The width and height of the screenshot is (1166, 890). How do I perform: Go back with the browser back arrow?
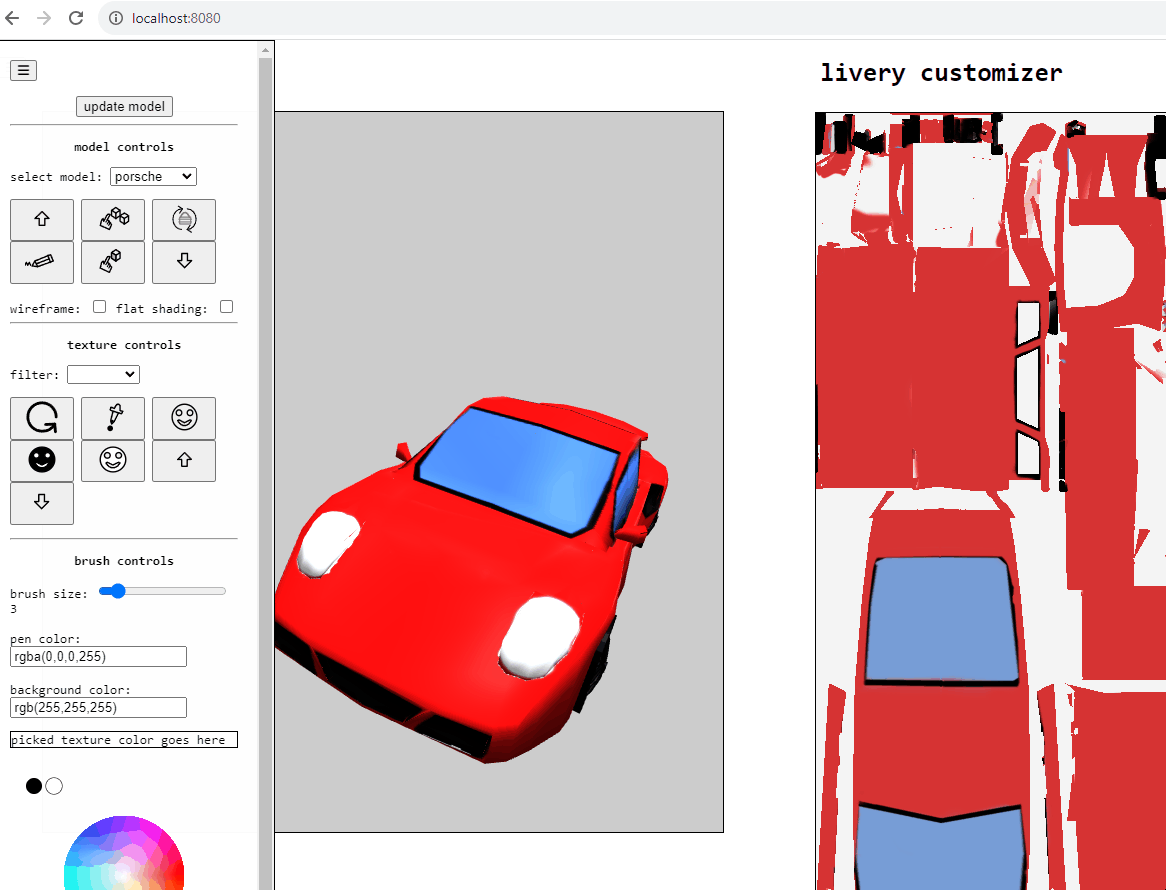pyautogui.click(x=13, y=18)
